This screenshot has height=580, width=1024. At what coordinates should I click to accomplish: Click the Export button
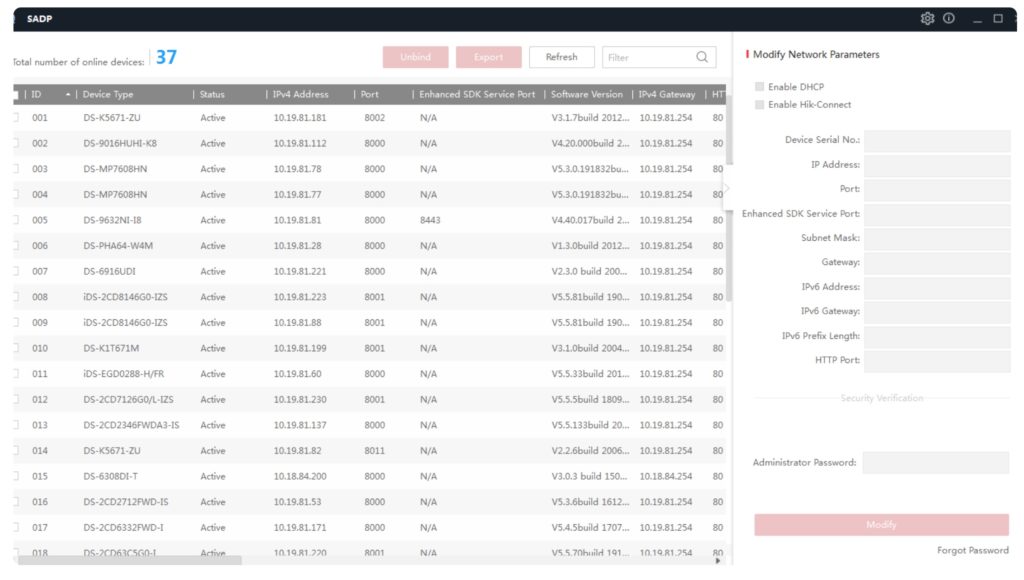[x=488, y=57]
